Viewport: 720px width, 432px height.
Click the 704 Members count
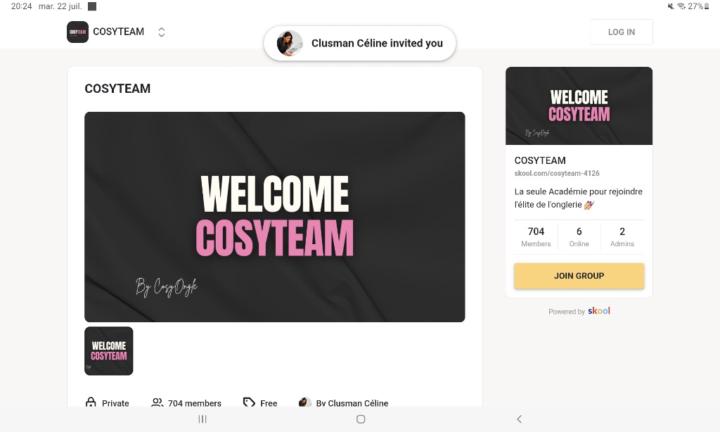pyautogui.click(x=536, y=236)
